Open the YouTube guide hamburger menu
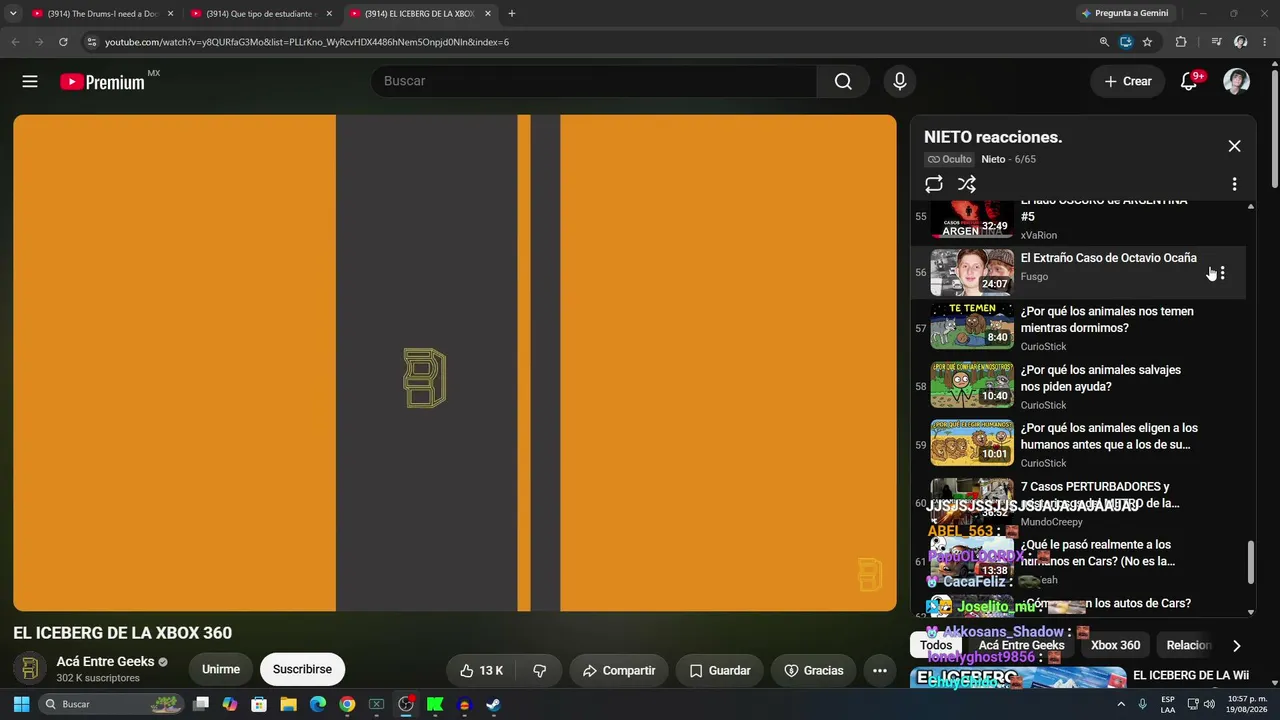This screenshot has height=720, width=1280. 30,82
